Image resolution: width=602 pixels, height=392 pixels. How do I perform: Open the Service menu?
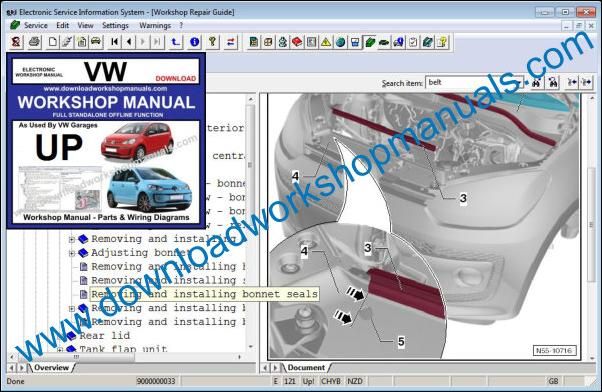point(36,25)
